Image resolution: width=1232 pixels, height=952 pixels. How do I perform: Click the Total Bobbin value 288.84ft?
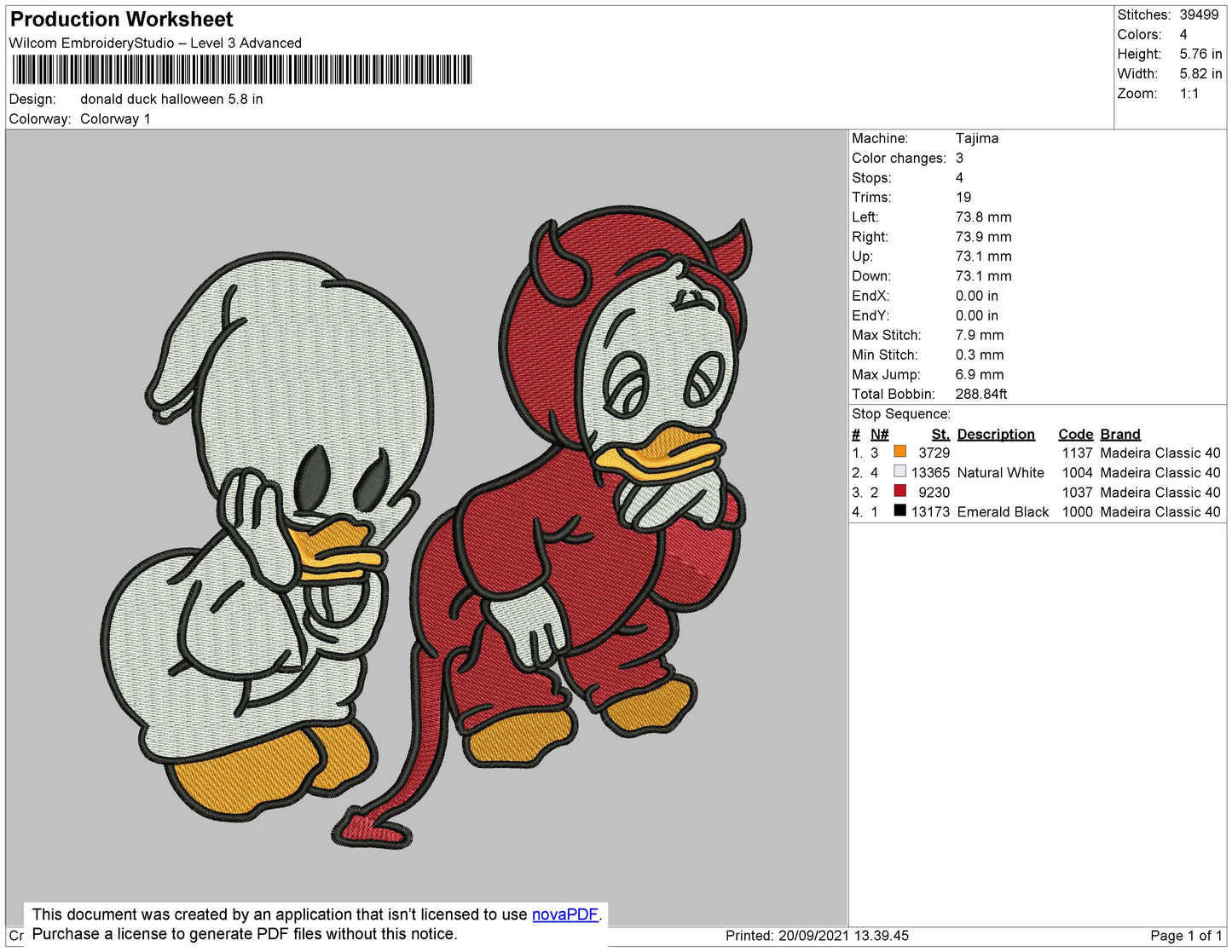click(981, 395)
